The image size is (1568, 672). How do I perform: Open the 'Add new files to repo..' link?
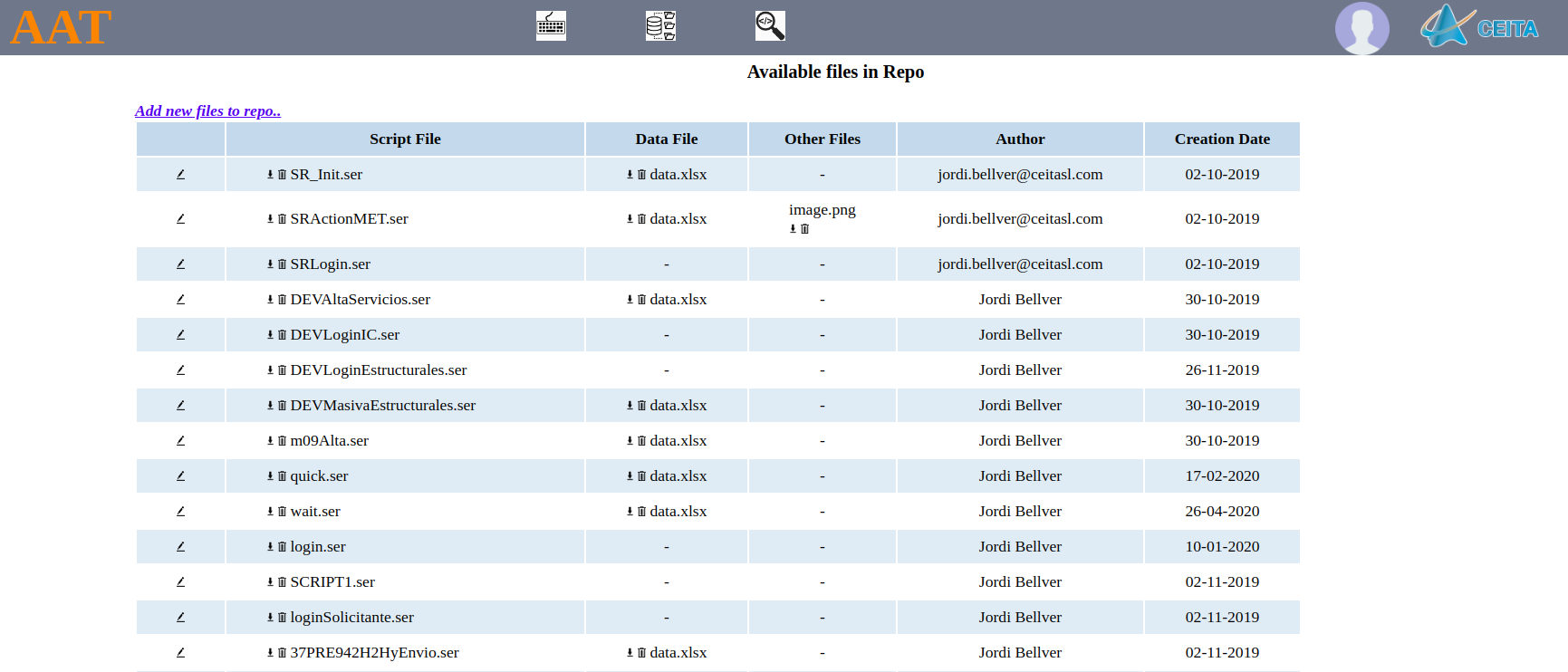point(207,110)
